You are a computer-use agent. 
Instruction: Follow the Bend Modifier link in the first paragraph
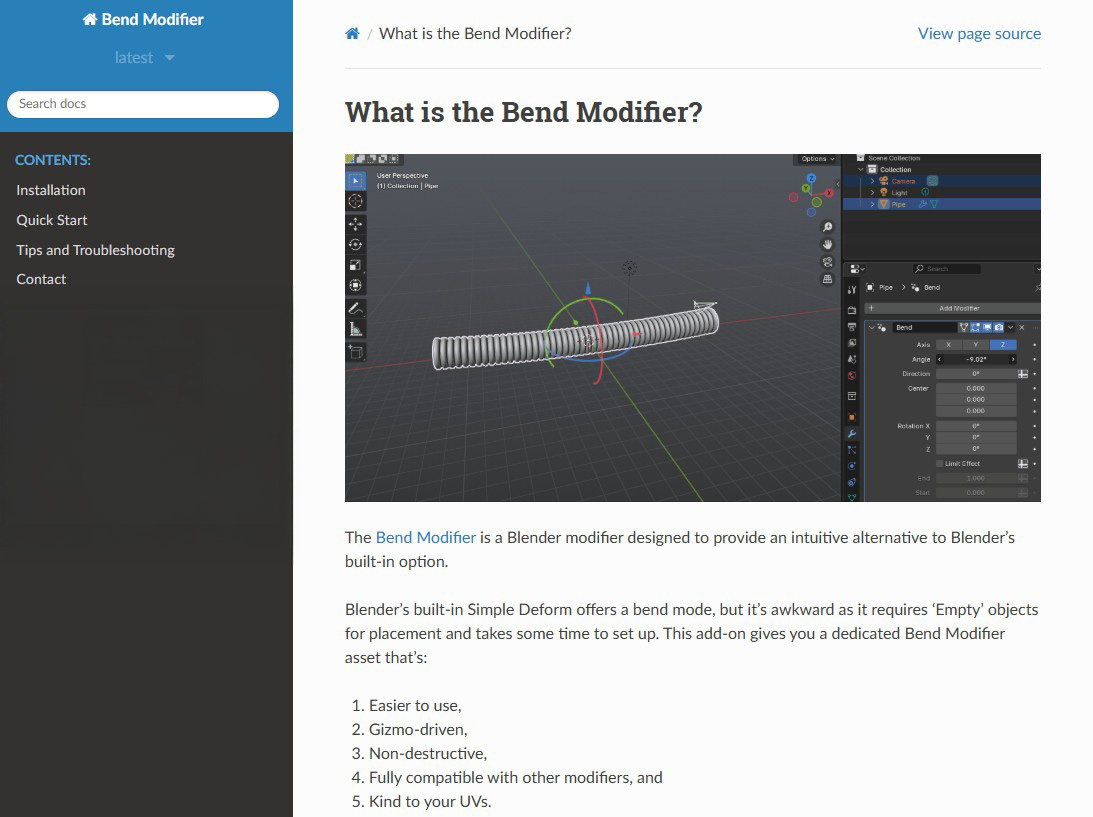425,537
